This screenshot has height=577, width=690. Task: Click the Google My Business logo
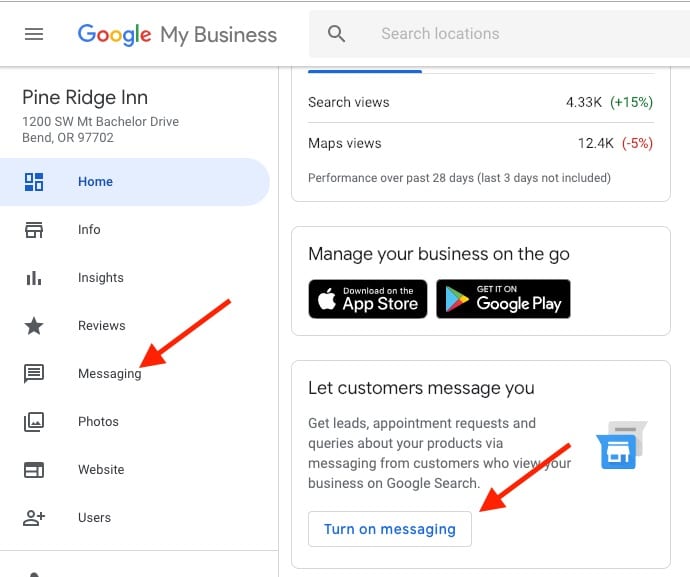177,35
